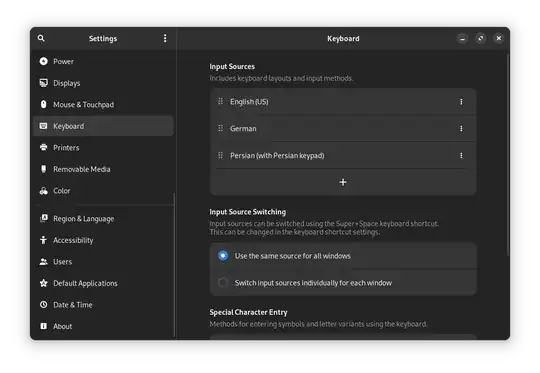This screenshot has width=540, height=373.
Task: Grab the drag handle beside German
Action: (220, 128)
